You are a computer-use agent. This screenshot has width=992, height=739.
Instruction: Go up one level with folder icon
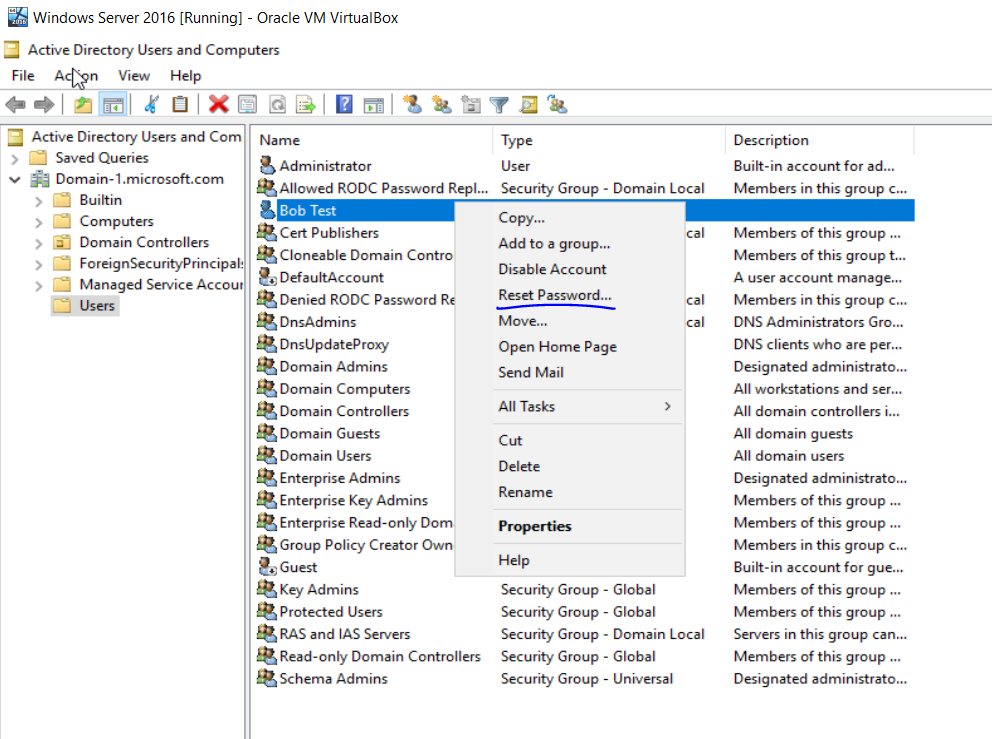(83, 104)
